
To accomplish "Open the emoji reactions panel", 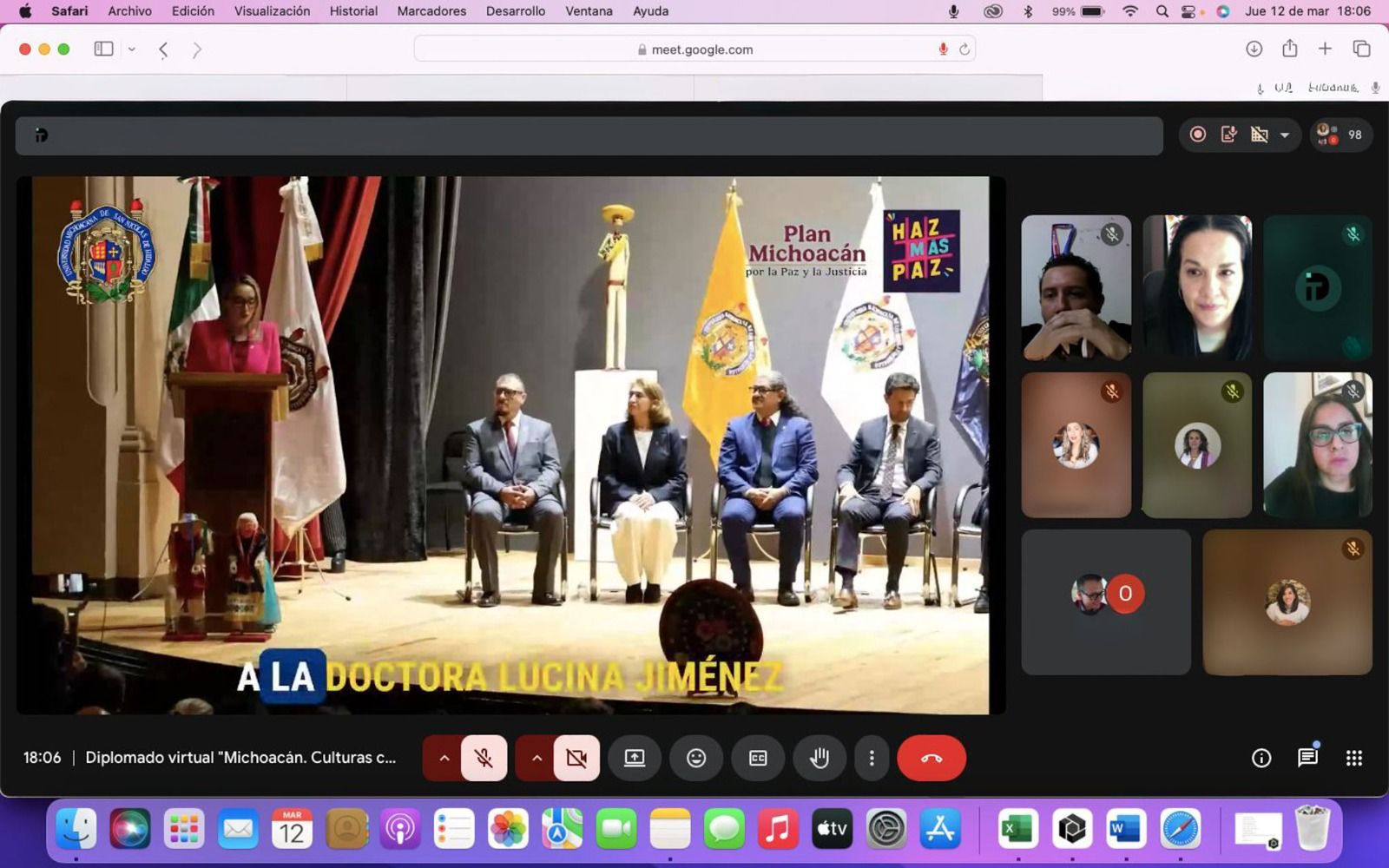I will point(695,758).
